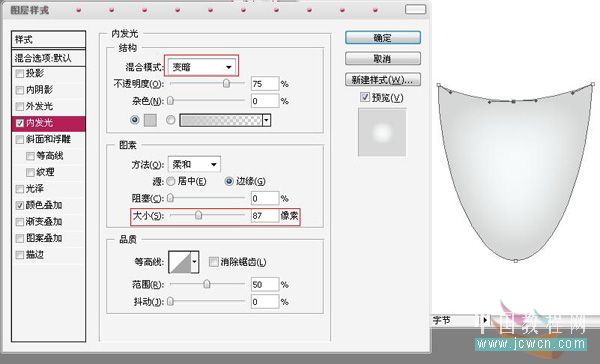Click the 新建样式(W)... button
This screenshot has width=600, height=364.
pos(383,80)
